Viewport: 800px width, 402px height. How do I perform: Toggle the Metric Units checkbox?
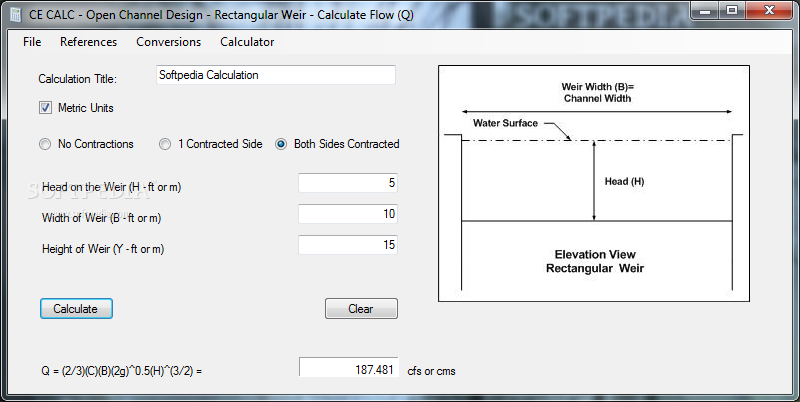pos(45,108)
